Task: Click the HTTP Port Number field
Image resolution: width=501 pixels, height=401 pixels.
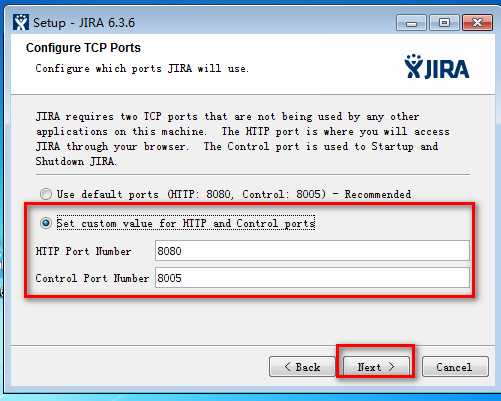Action: tap(312, 251)
